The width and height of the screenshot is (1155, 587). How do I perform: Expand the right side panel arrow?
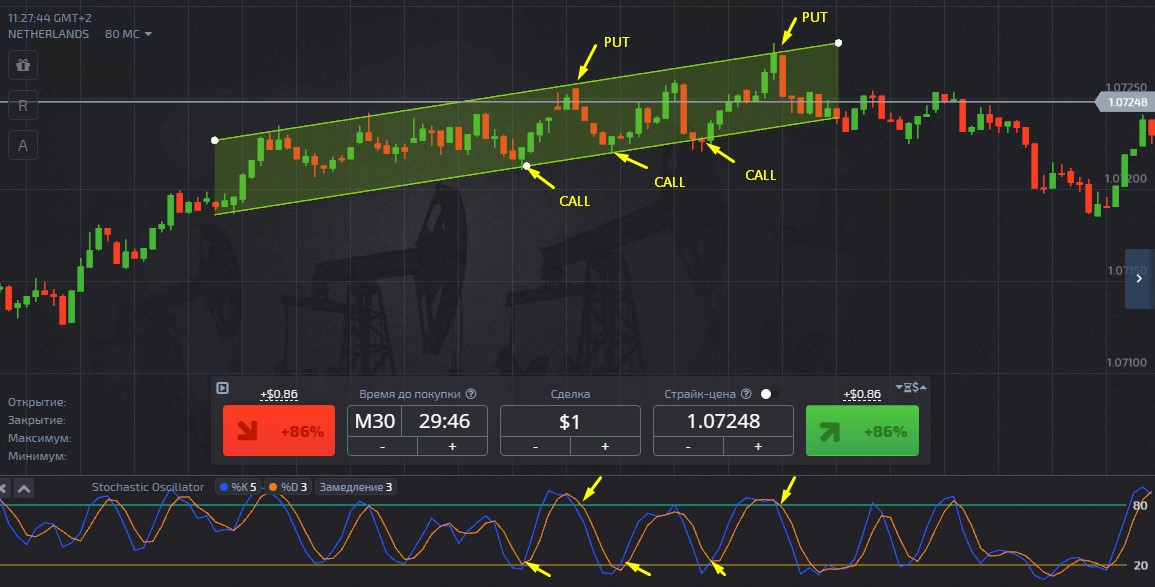[1139, 279]
